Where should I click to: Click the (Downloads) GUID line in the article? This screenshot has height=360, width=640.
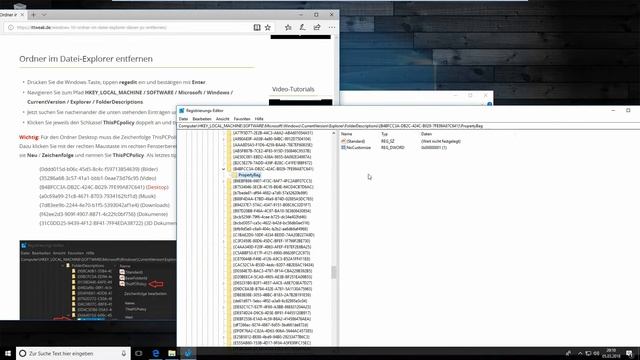pyautogui.click(x=104, y=205)
